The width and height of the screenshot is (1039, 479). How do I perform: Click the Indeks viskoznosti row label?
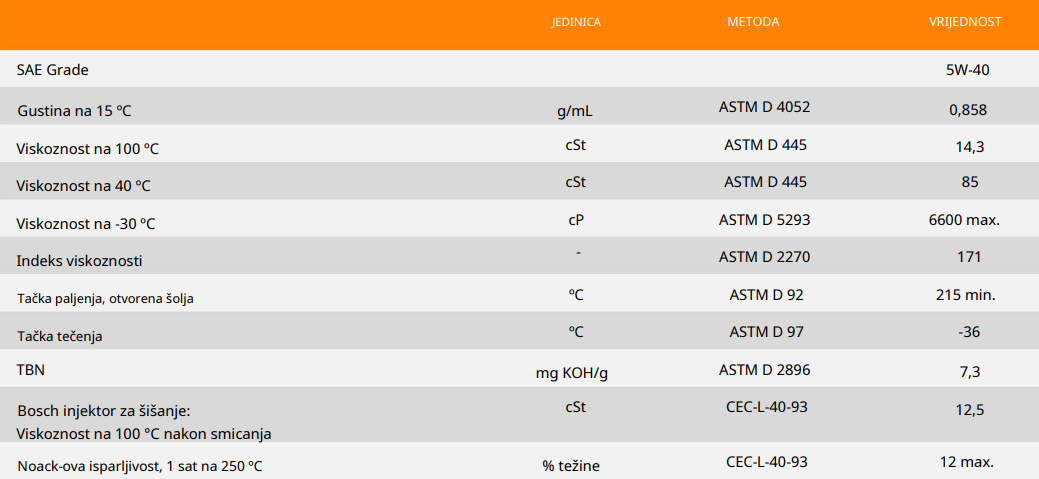pyautogui.click(x=80, y=261)
